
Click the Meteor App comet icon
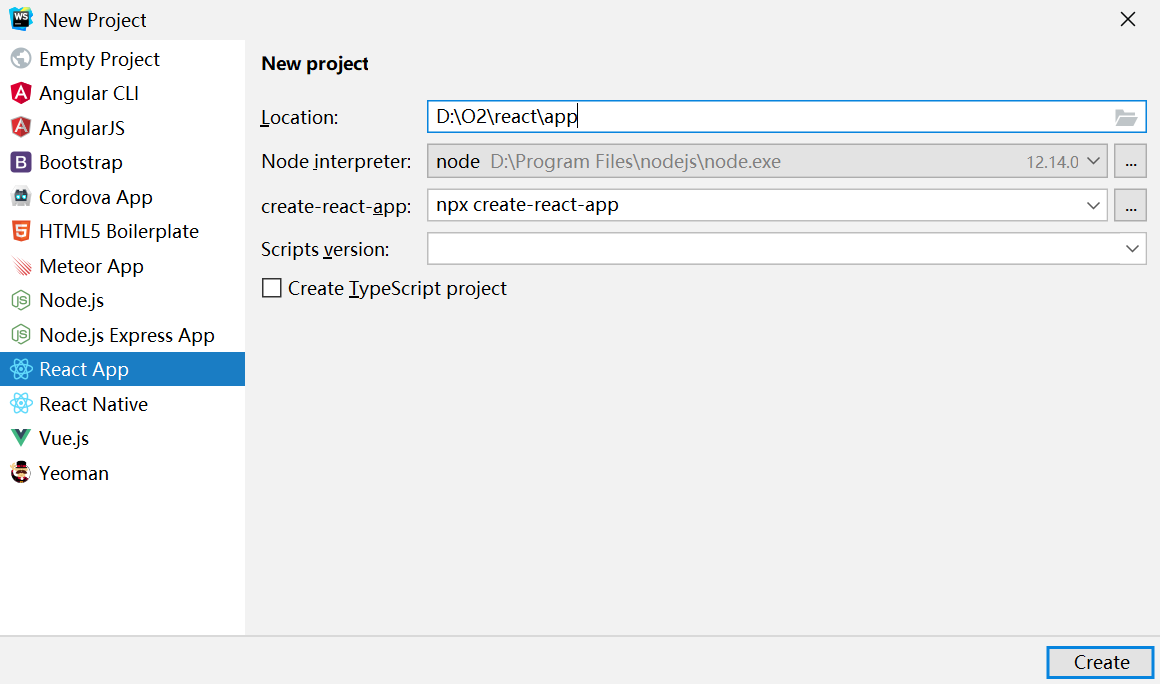point(21,265)
